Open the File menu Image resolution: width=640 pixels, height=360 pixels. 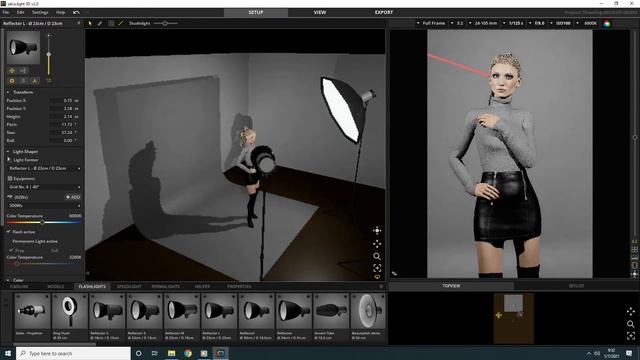[6, 13]
